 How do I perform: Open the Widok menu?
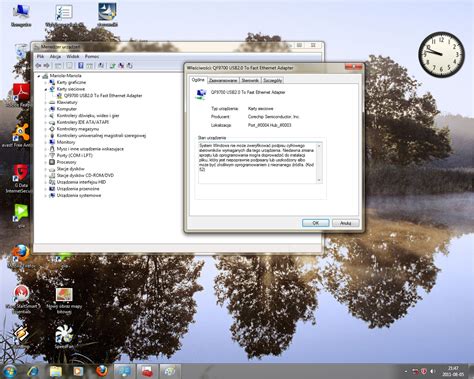point(72,56)
